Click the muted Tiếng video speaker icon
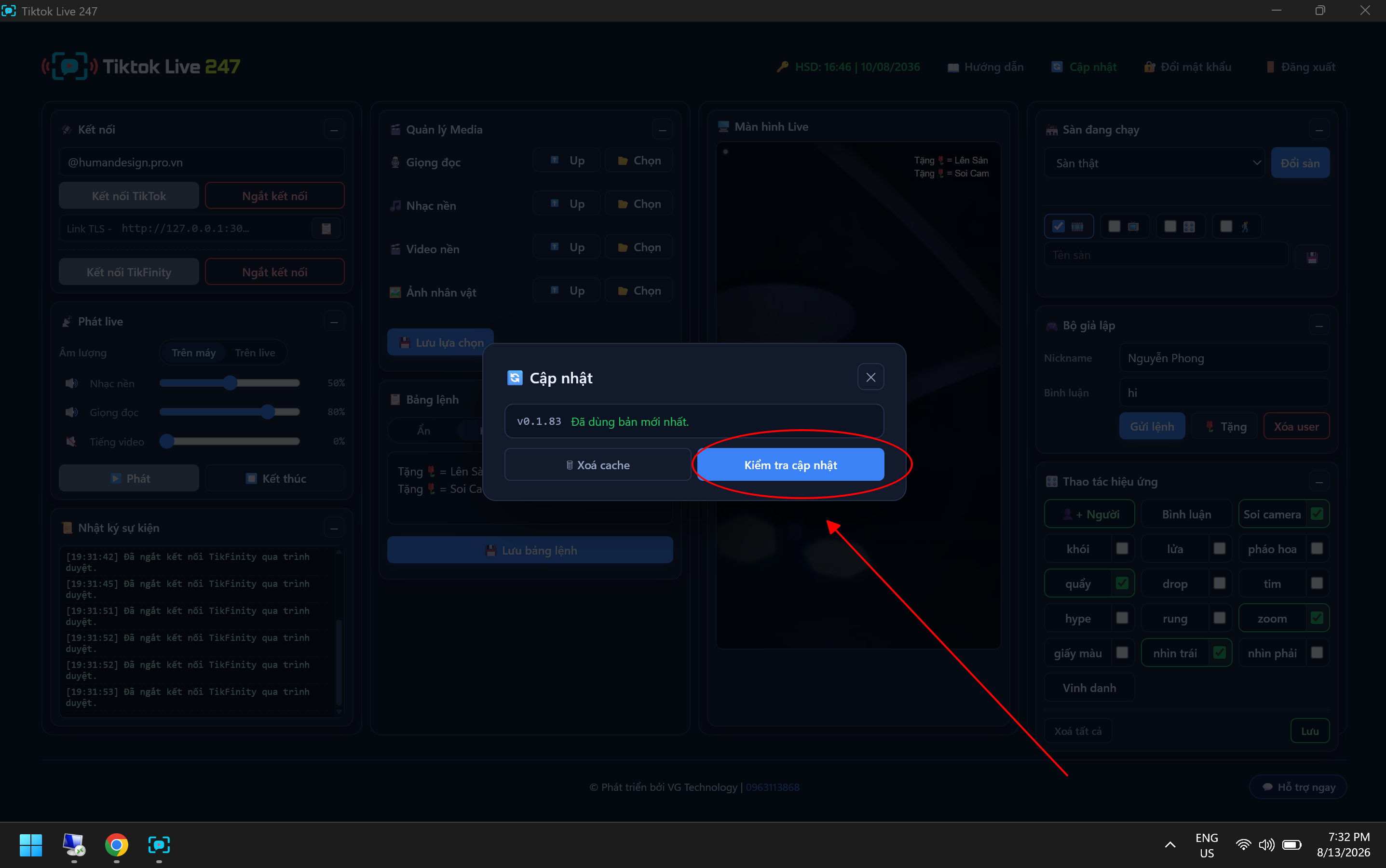 pyautogui.click(x=71, y=441)
